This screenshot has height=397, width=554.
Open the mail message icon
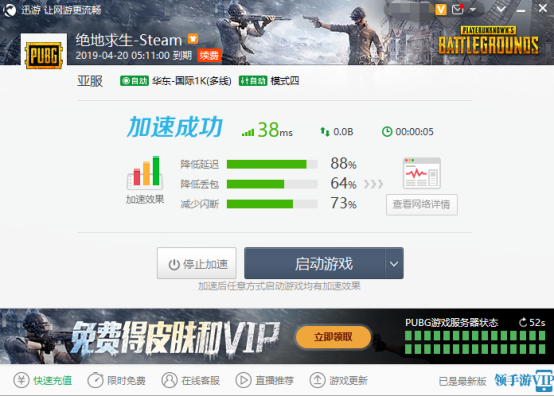tap(458, 9)
